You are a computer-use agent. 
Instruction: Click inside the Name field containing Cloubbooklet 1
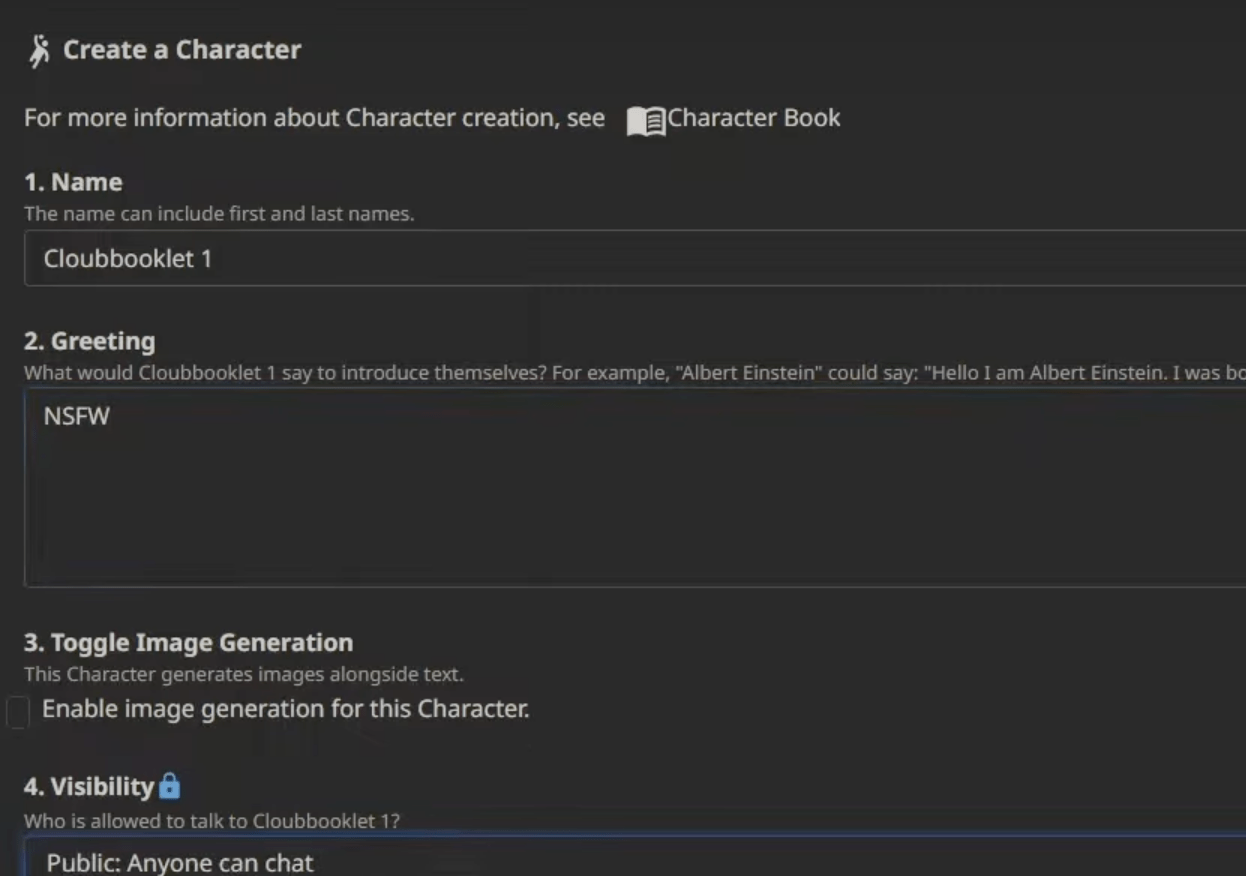(400, 258)
